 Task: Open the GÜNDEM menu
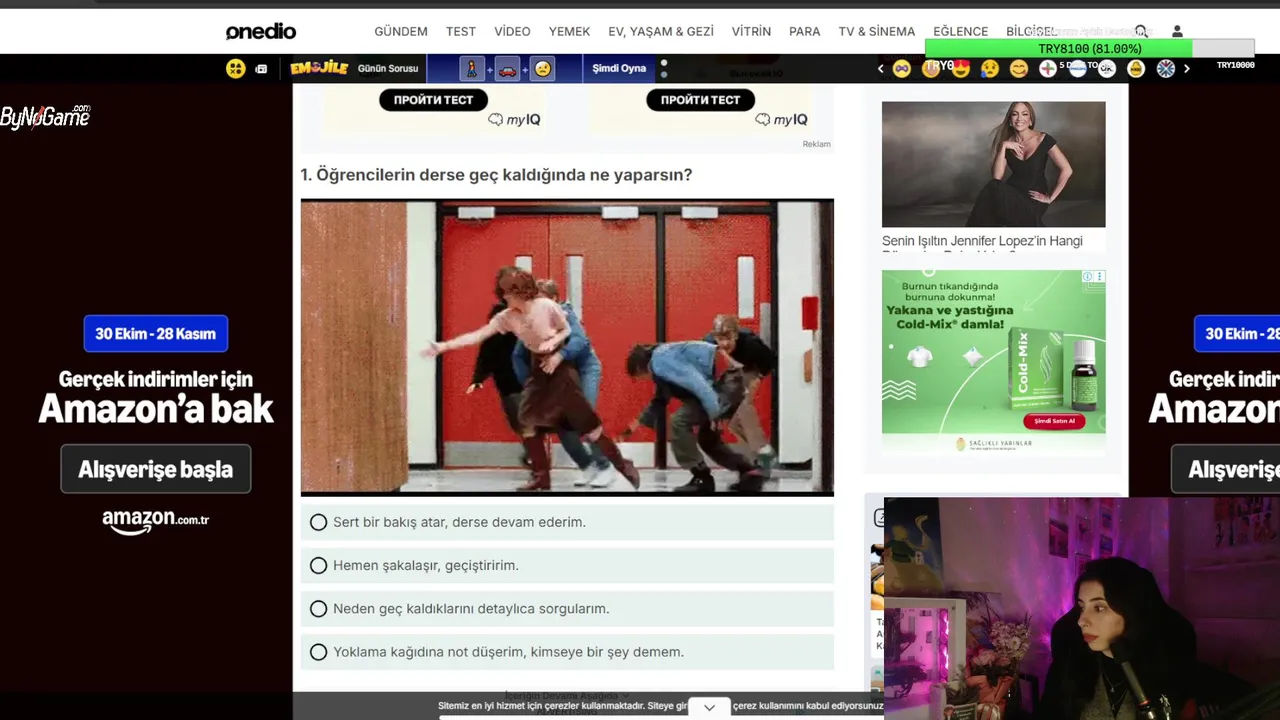click(401, 32)
